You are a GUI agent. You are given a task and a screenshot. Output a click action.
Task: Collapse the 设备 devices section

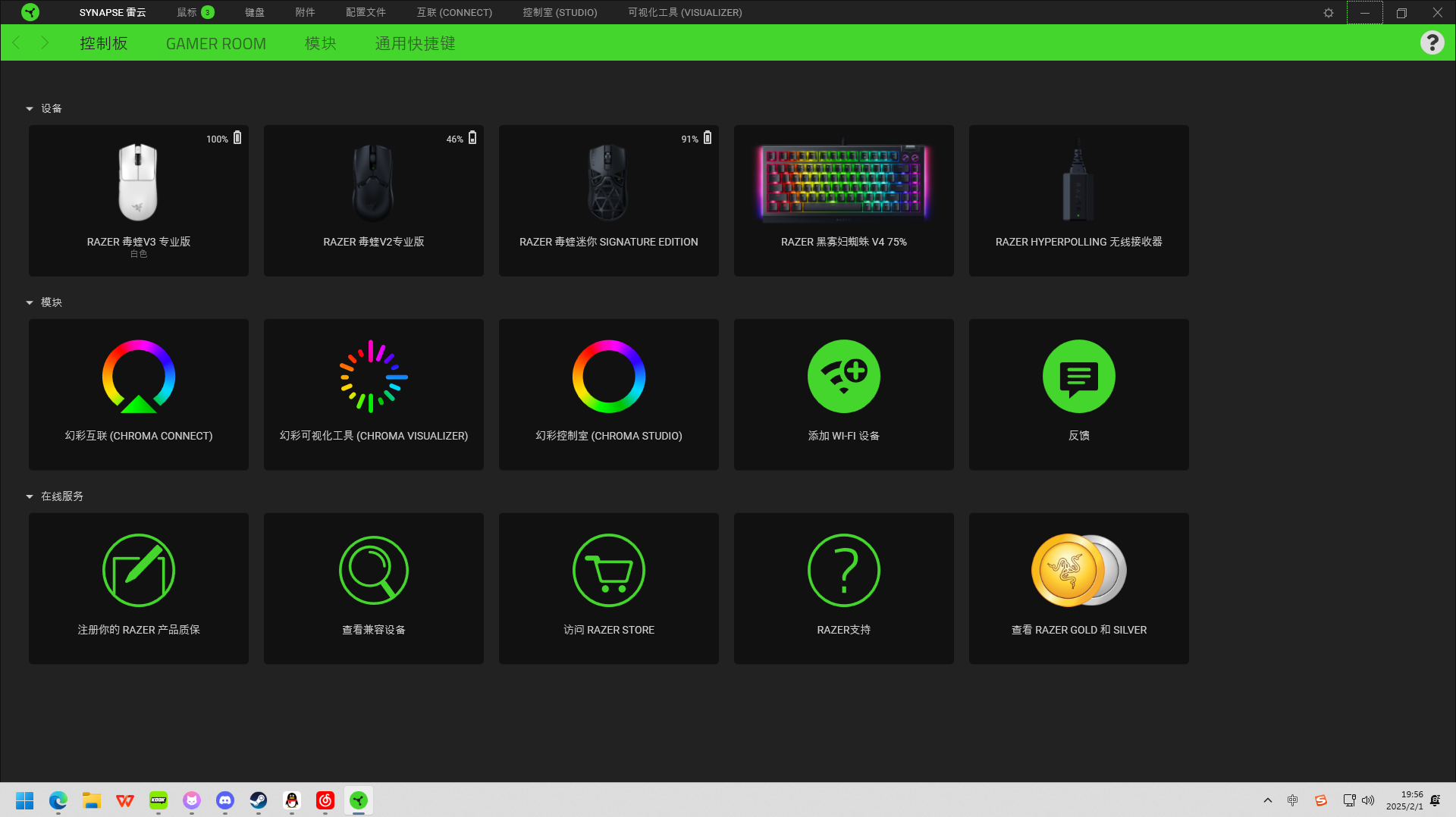[x=30, y=109]
